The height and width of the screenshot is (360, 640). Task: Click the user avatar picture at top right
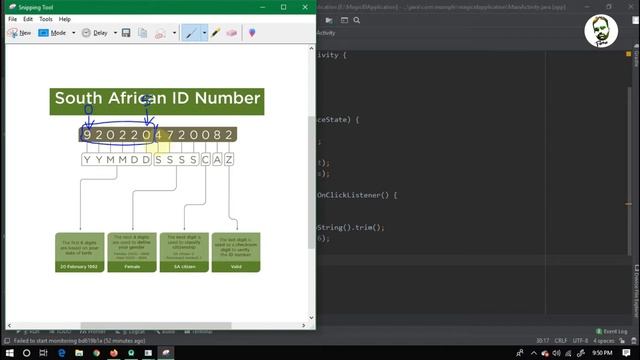click(x=601, y=31)
